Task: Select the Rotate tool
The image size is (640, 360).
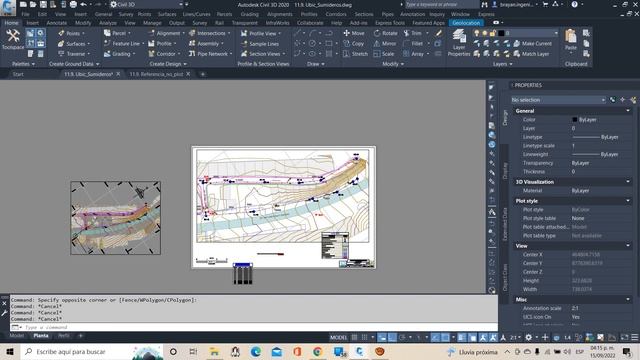Action: [x=385, y=33]
